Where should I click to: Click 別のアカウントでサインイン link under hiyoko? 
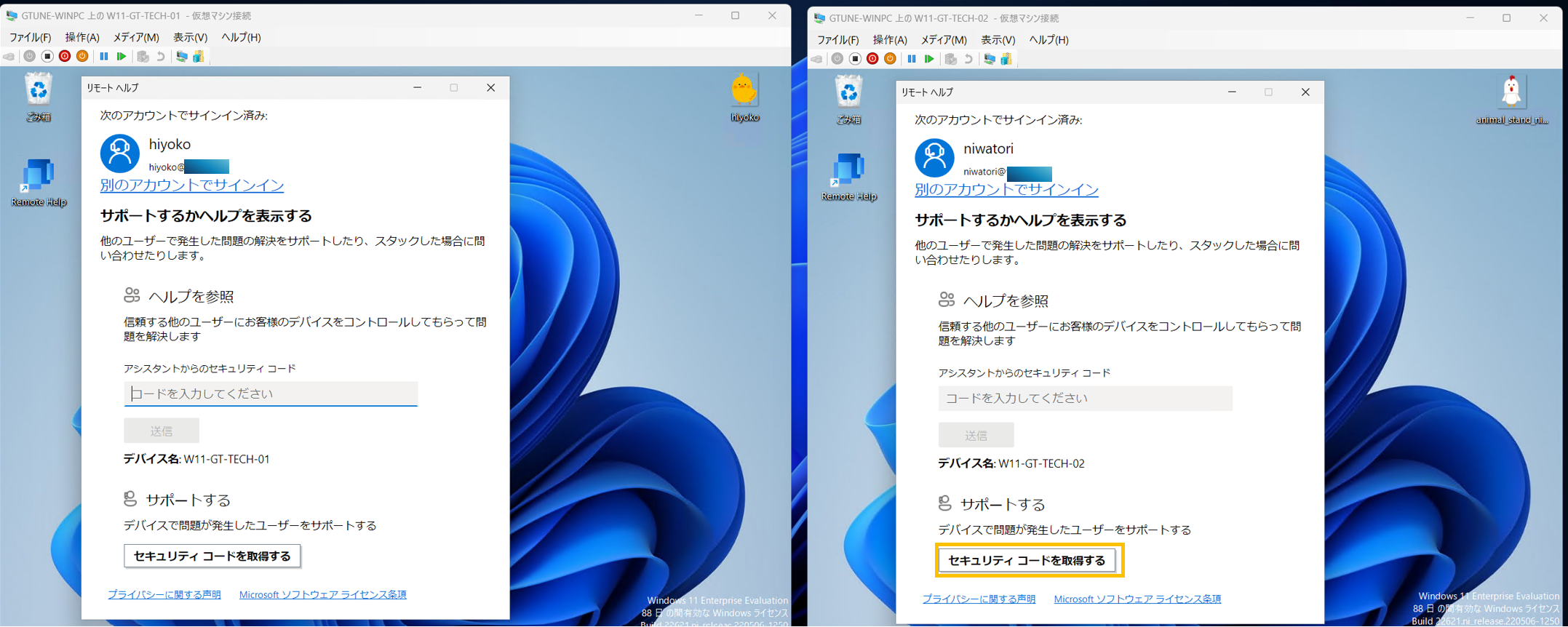coord(192,185)
